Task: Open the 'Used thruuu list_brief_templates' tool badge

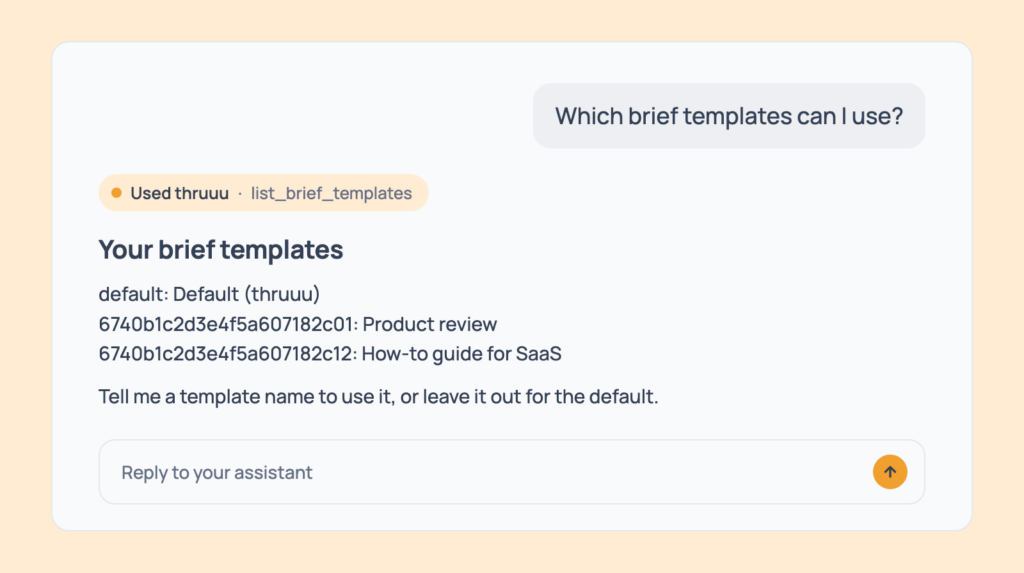Action: 263,193
